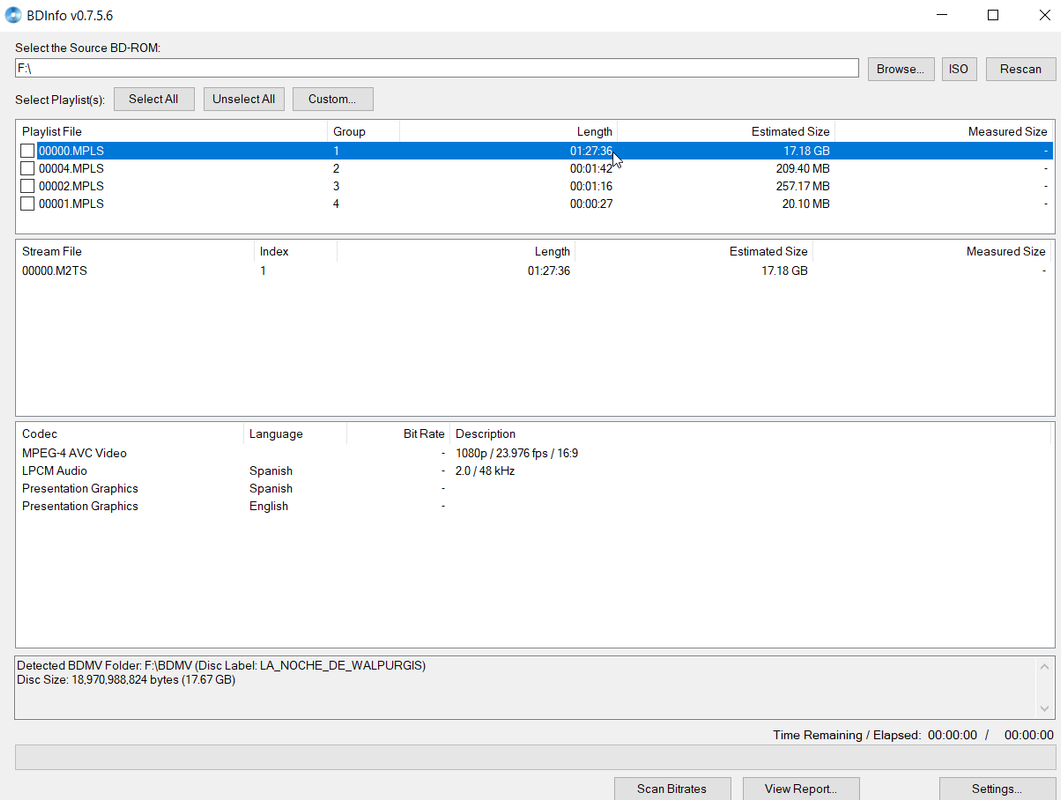Click the Detected BDMV Folder log line
Screen dimensions: 1061x800
point(221,665)
